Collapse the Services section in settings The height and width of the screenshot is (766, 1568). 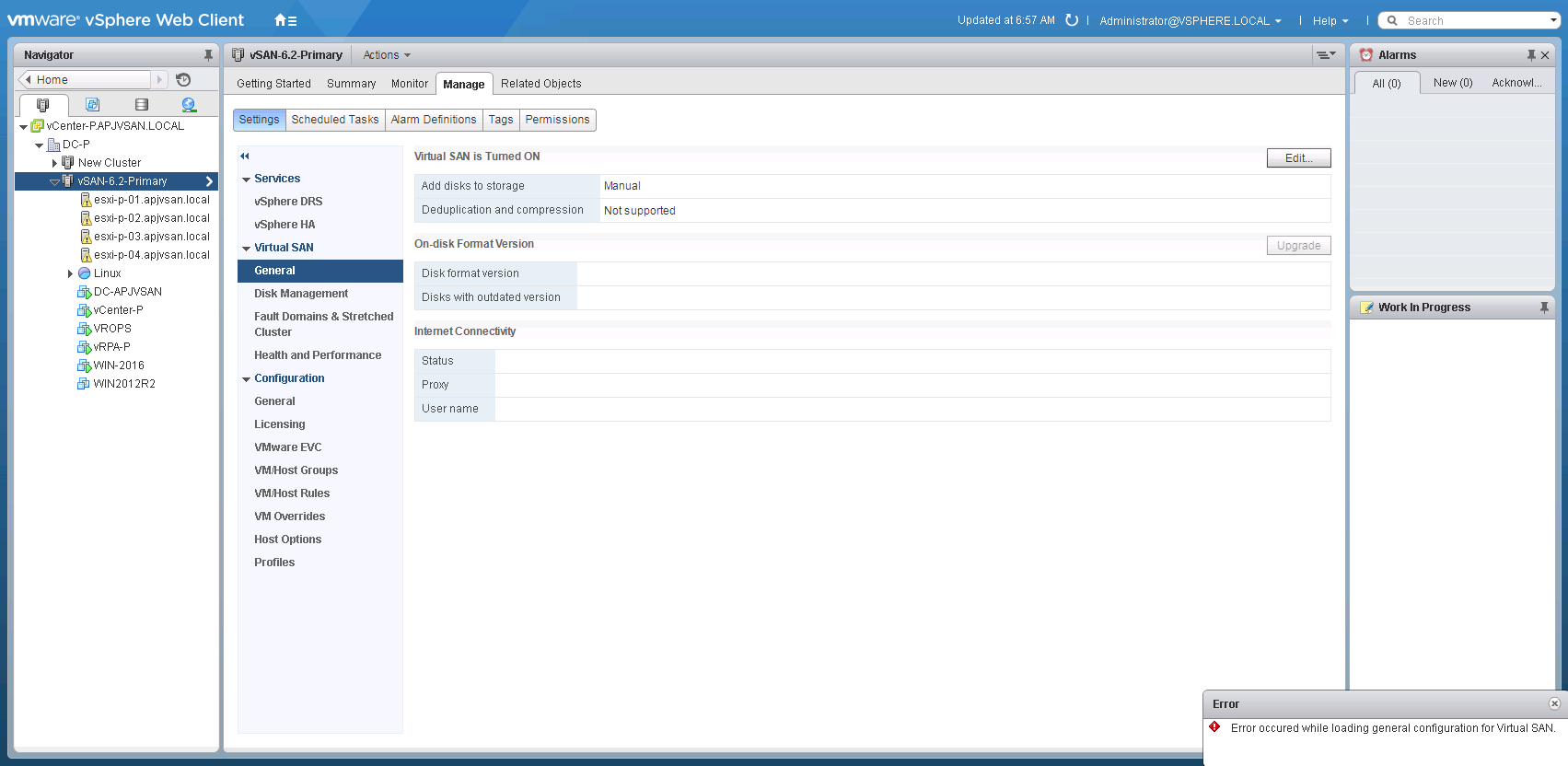[247, 180]
